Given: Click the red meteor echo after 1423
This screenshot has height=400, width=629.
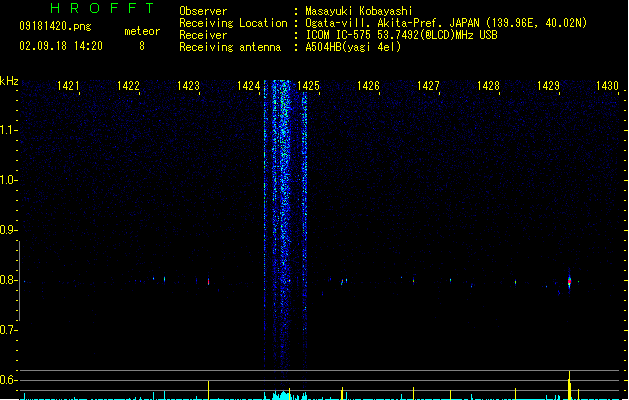Looking at the screenshot, I should coord(209,282).
